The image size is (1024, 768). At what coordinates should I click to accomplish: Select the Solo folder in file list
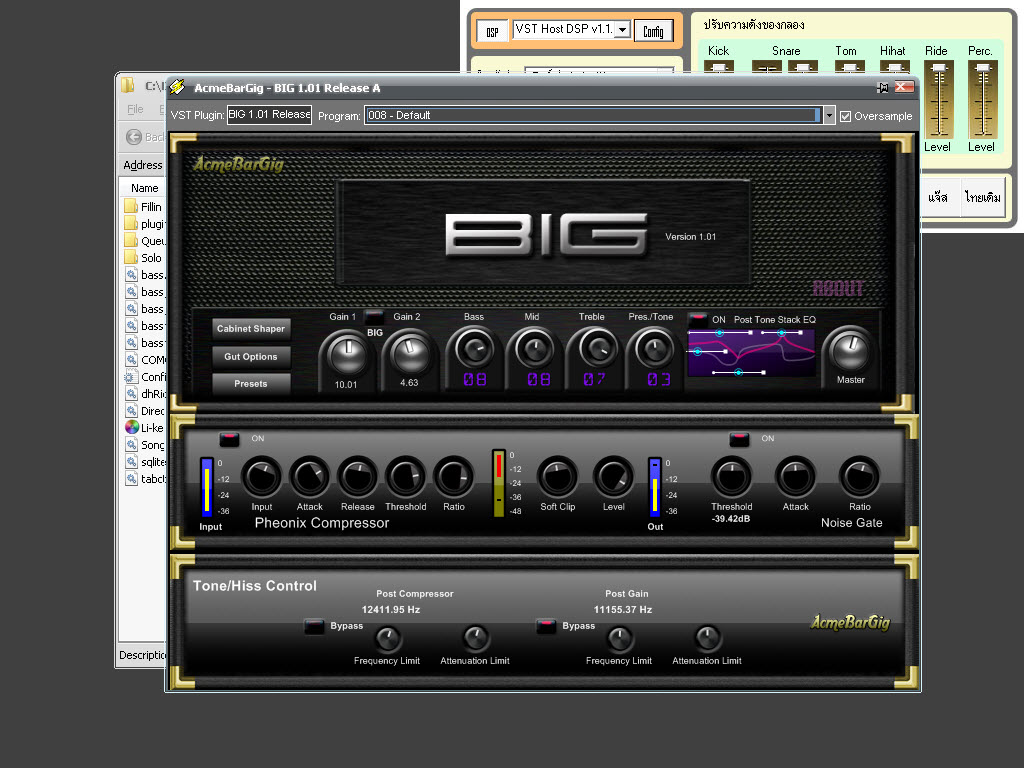click(144, 257)
